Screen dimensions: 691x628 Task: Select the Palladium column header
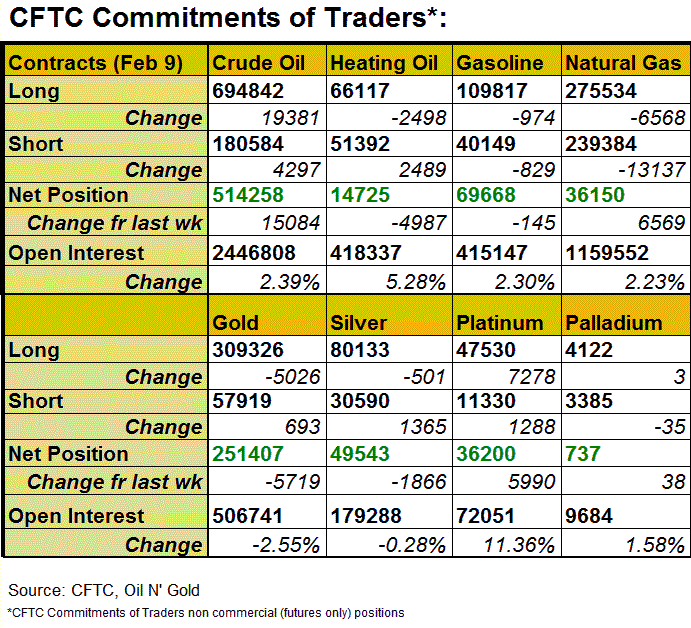[x=614, y=322]
